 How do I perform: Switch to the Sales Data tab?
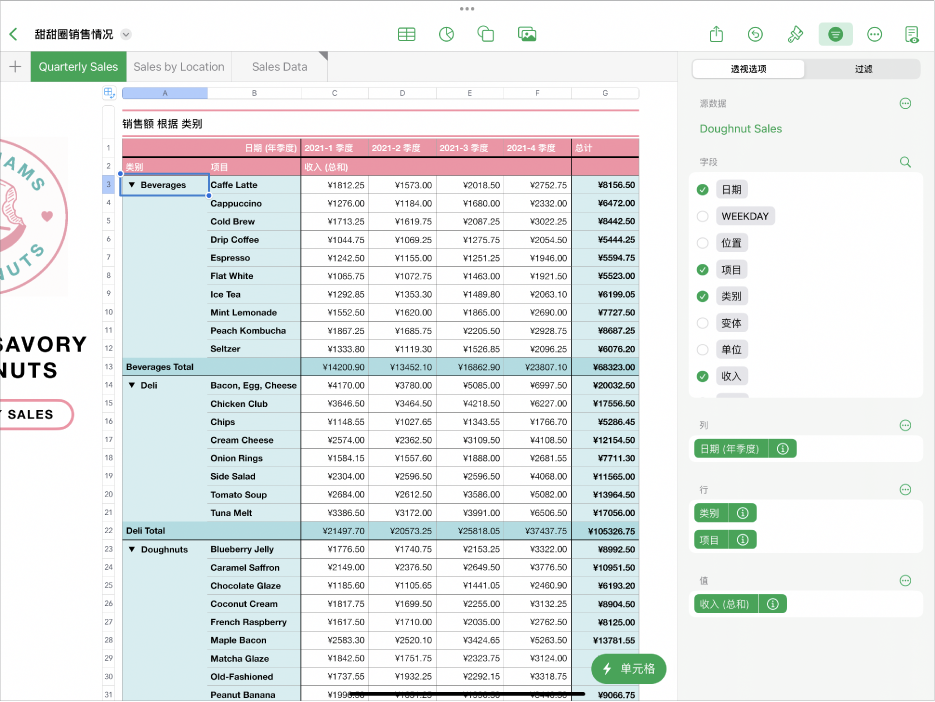pos(280,67)
